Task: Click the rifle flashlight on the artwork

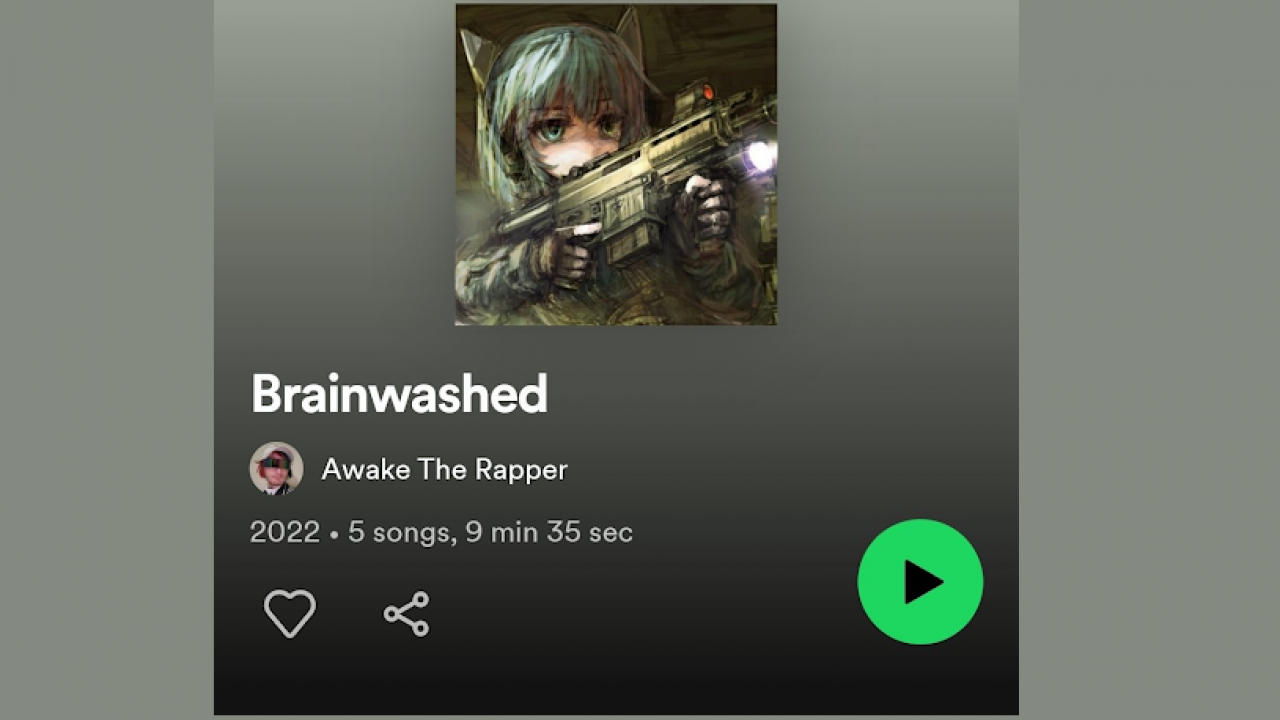Action: [x=759, y=155]
